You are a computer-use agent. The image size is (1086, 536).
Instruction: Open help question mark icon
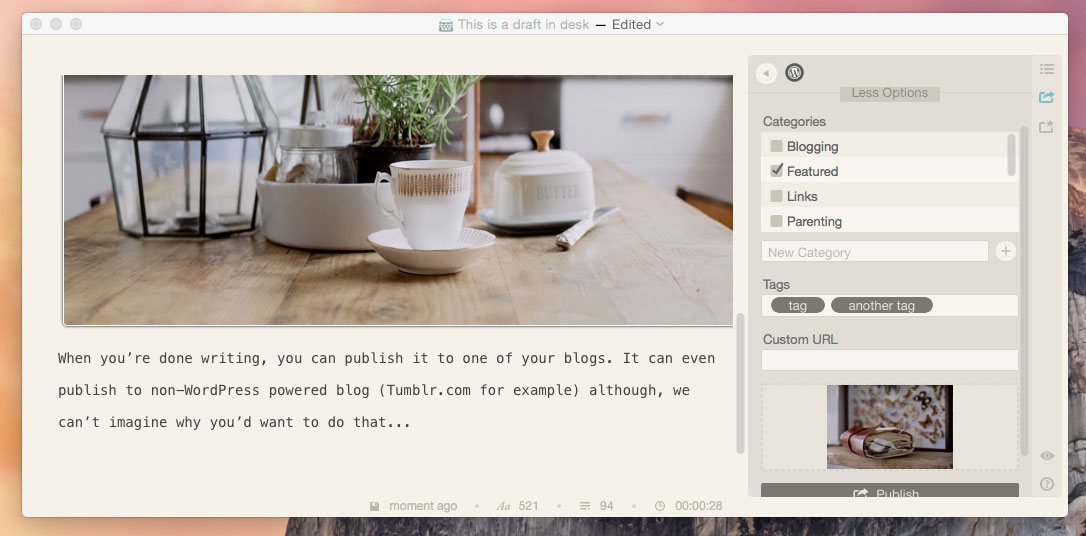click(x=1047, y=484)
